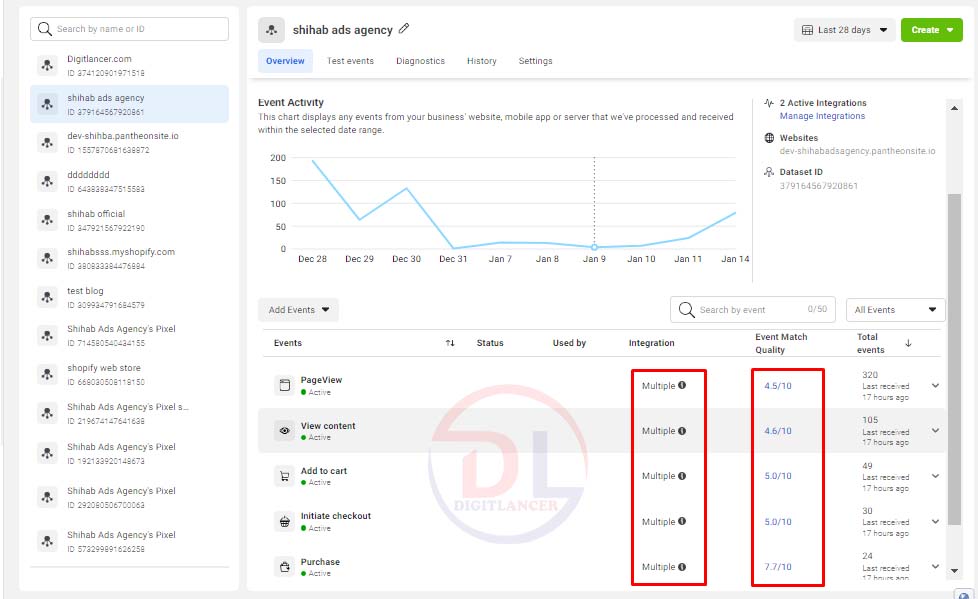The image size is (978, 599).
Task: Open the 4.6/10 match quality for View content
Action: (x=778, y=431)
